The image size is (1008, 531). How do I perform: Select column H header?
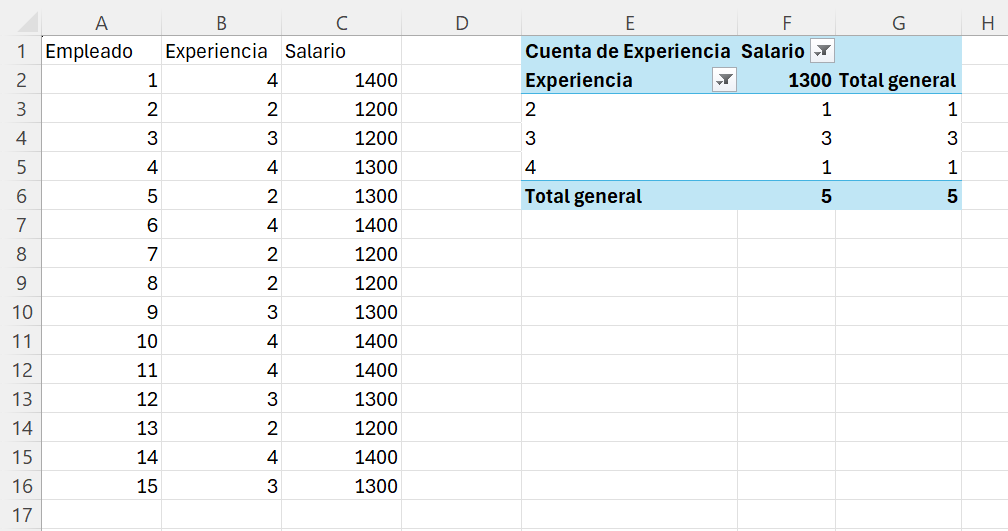click(x=987, y=23)
